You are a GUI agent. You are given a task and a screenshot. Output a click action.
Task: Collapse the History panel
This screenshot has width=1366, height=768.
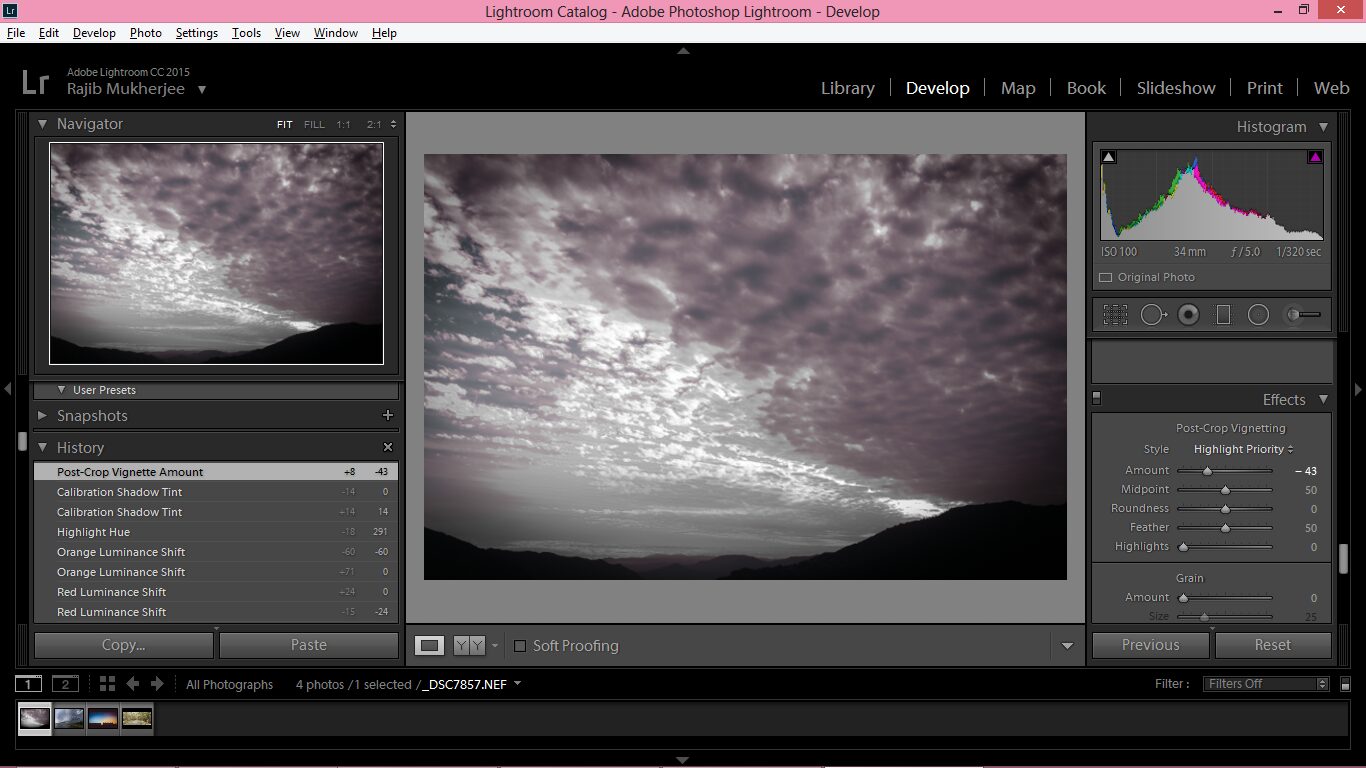[x=43, y=447]
